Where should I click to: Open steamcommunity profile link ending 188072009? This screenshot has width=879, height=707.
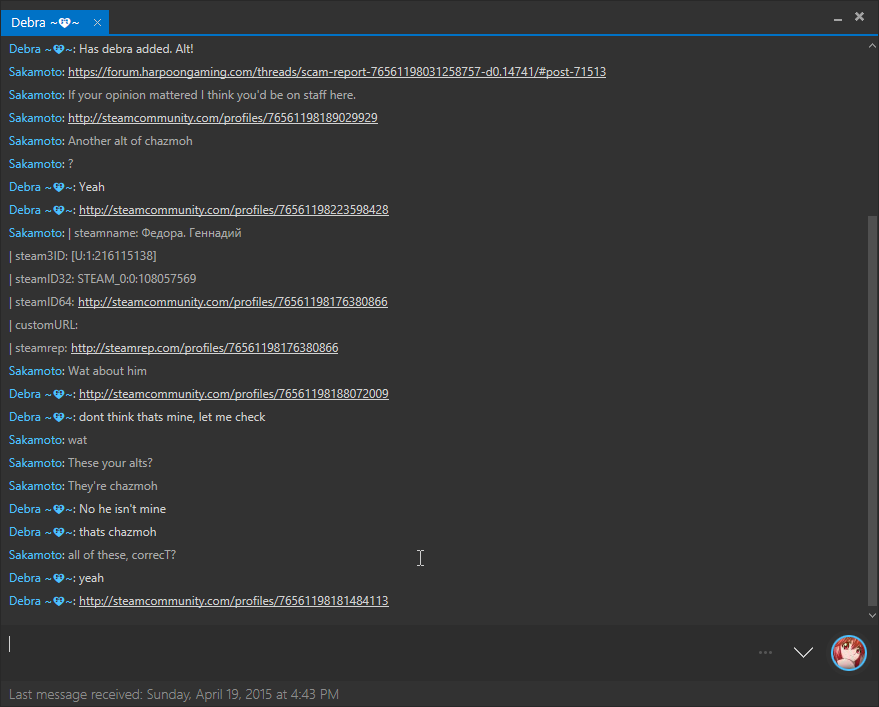point(233,394)
